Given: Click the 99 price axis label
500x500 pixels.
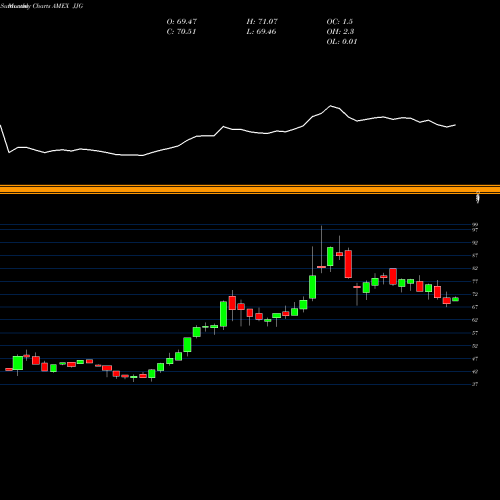Looking at the screenshot, I should [x=475, y=225].
